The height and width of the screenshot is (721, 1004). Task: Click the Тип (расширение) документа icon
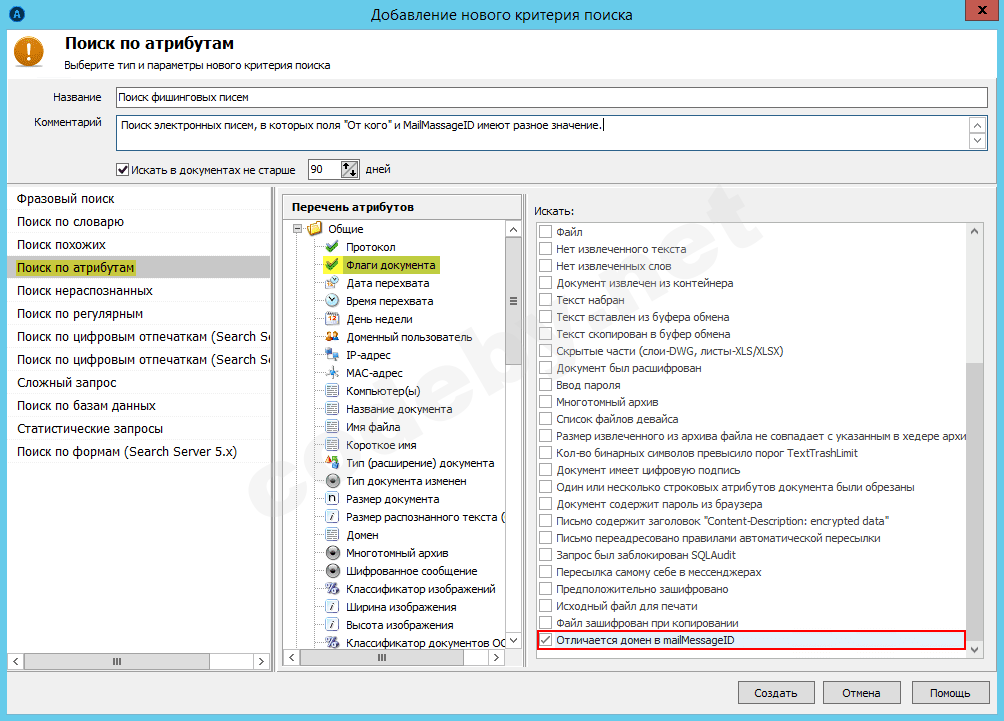tap(332, 462)
